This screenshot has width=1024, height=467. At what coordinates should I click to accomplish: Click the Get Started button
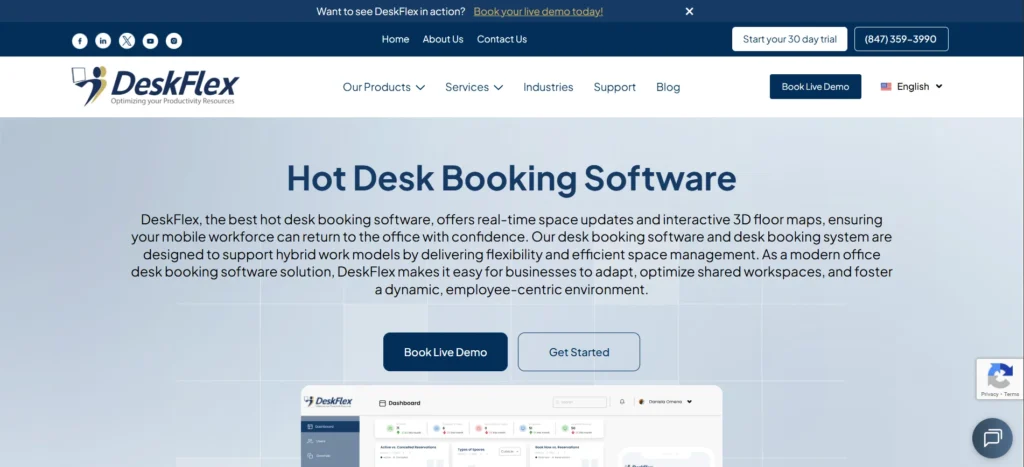(579, 352)
